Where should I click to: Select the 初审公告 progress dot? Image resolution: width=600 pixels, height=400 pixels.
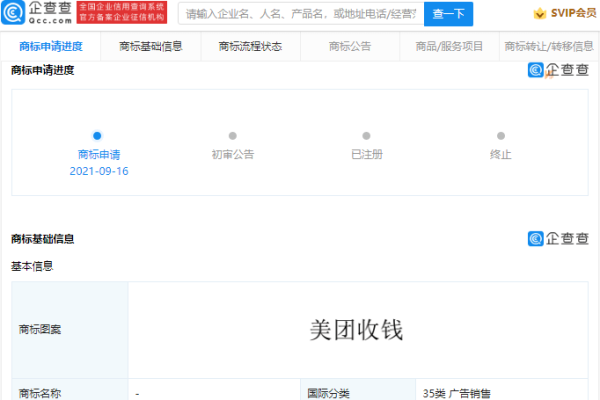pyautogui.click(x=233, y=136)
